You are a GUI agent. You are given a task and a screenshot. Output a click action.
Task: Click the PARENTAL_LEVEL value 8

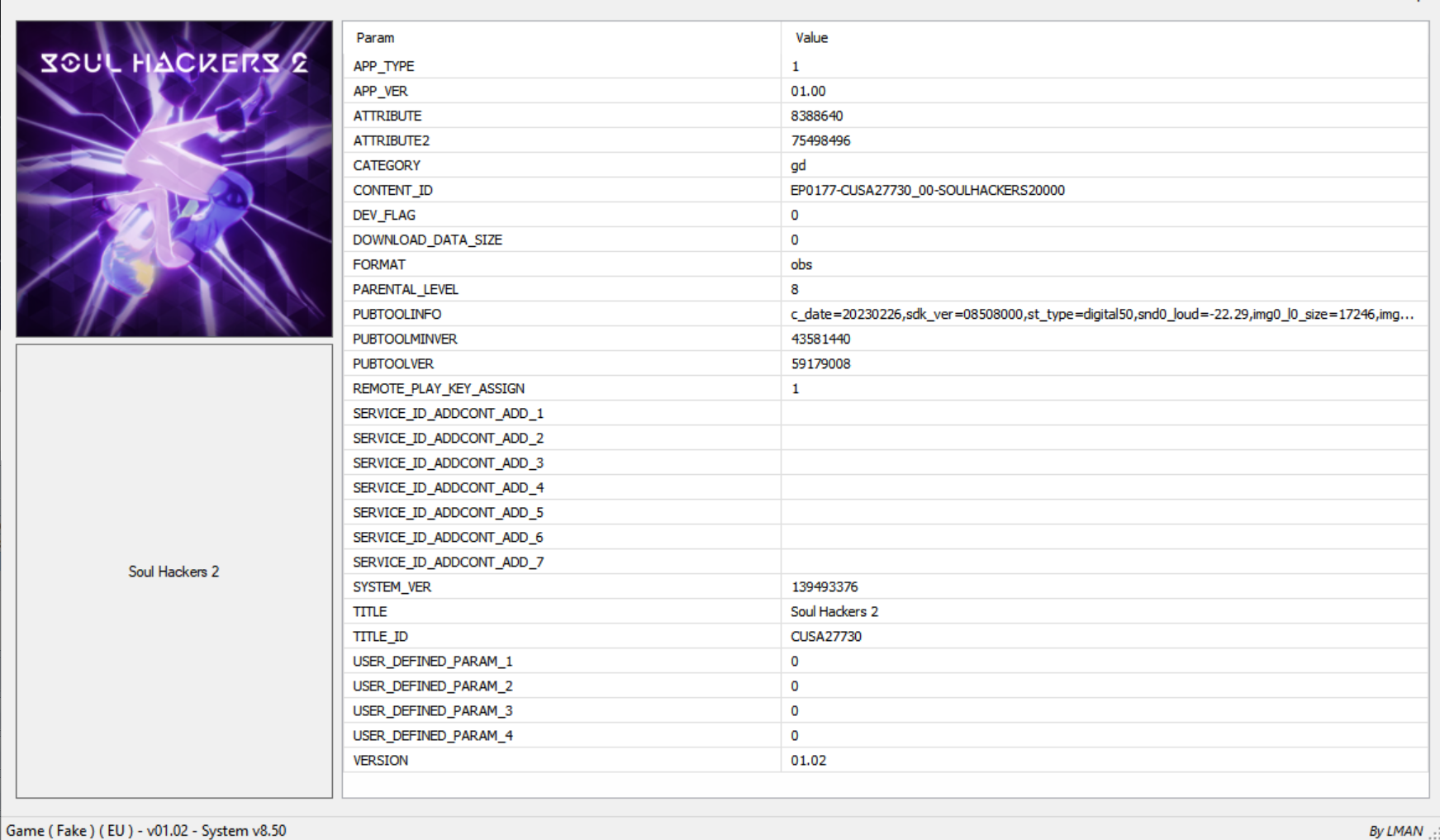coord(795,289)
